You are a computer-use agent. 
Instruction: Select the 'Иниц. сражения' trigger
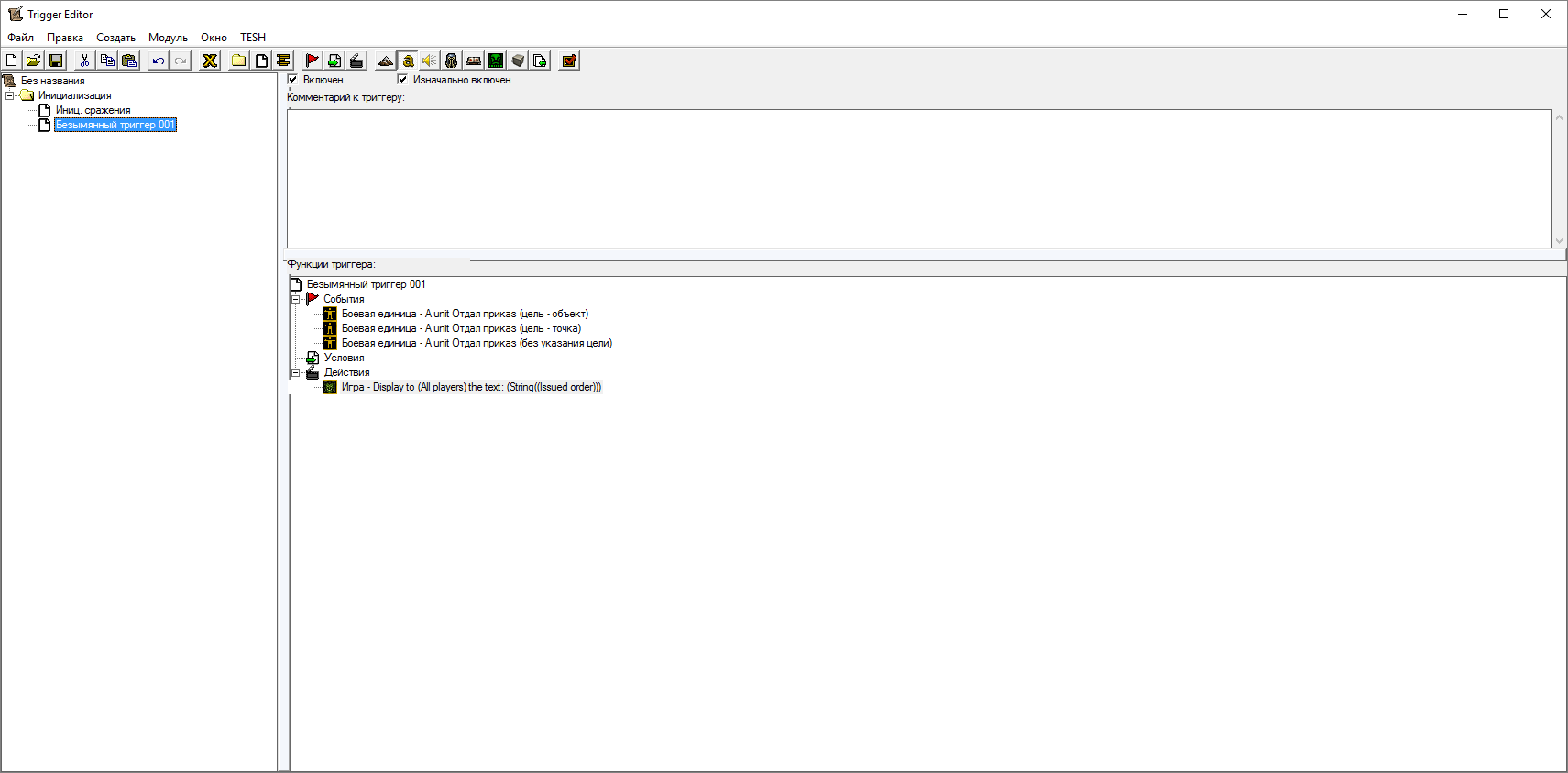(x=93, y=110)
